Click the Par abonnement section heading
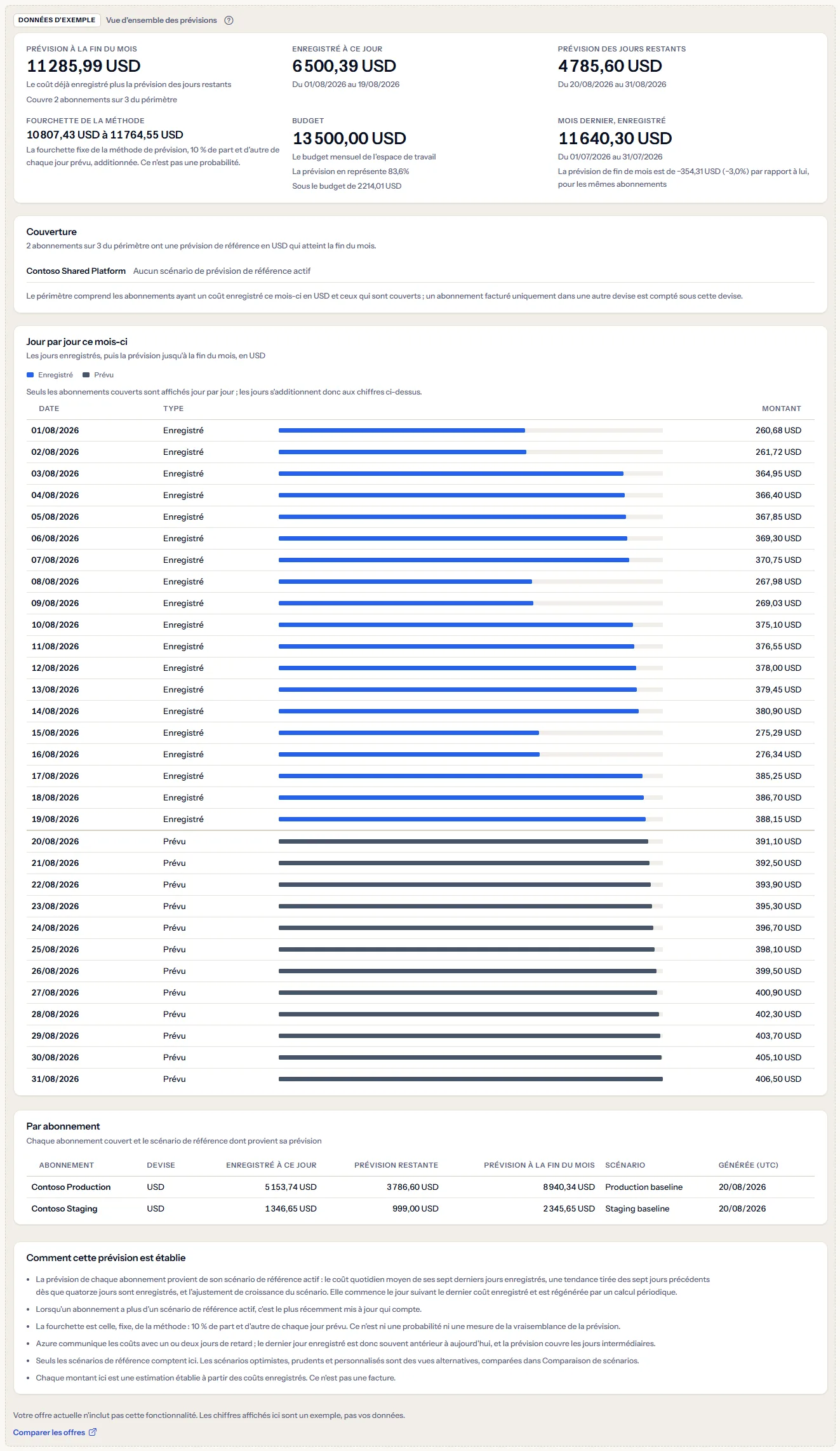This screenshot has height=1451, width=840. [x=63, y=1126]
